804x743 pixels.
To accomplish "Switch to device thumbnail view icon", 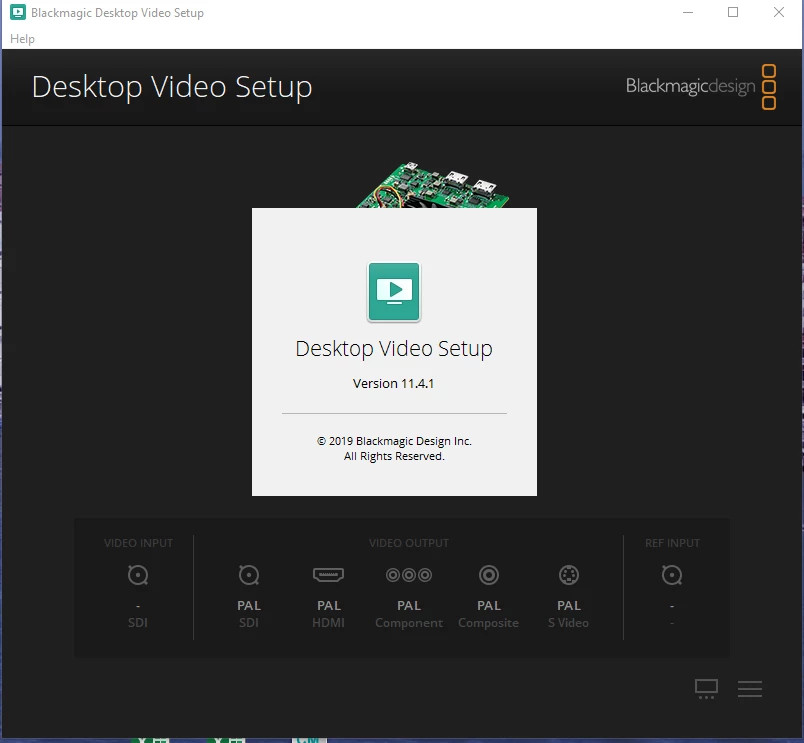I will (x=706, y=689).
